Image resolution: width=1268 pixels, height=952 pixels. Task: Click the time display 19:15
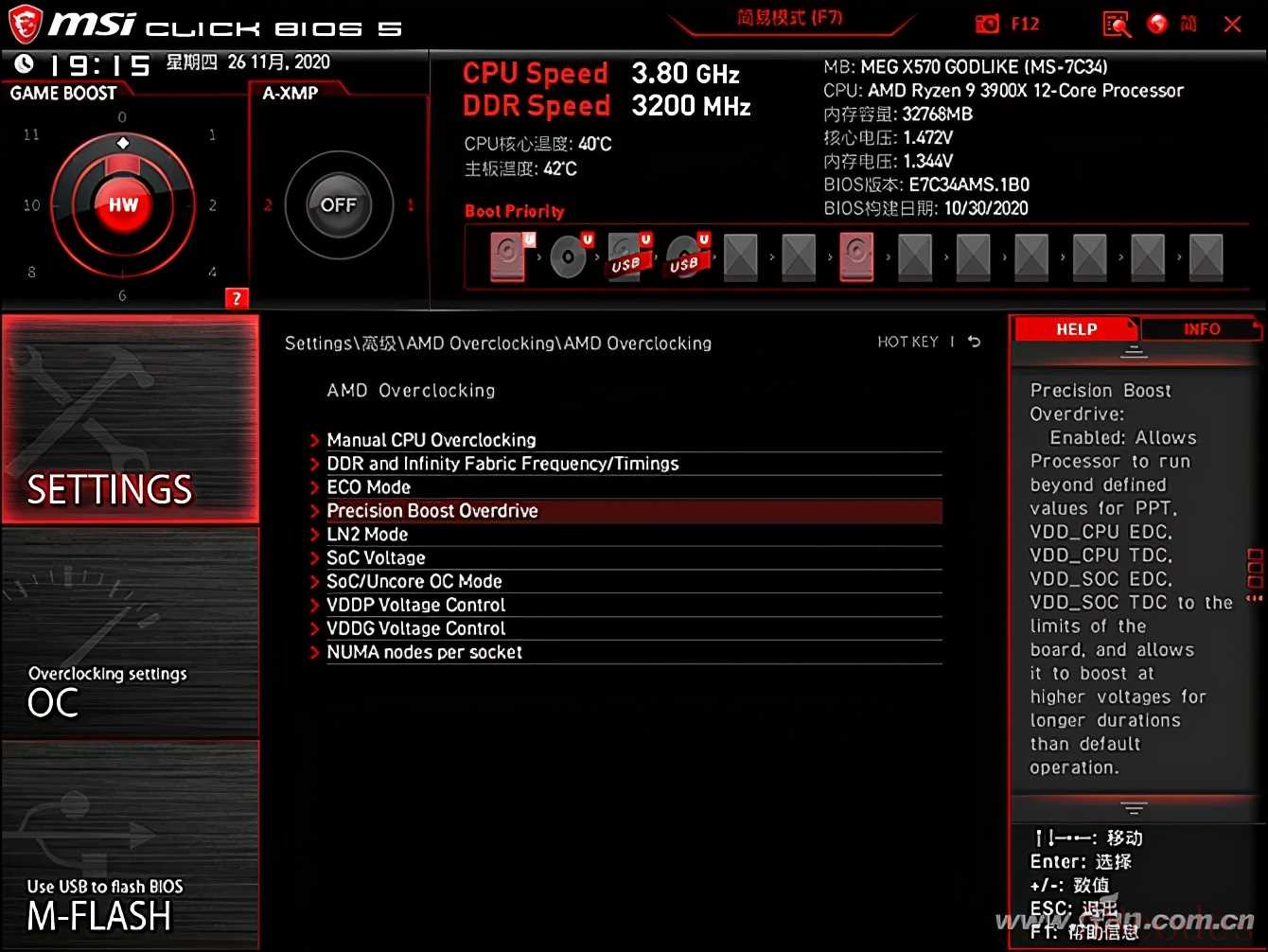99,64
